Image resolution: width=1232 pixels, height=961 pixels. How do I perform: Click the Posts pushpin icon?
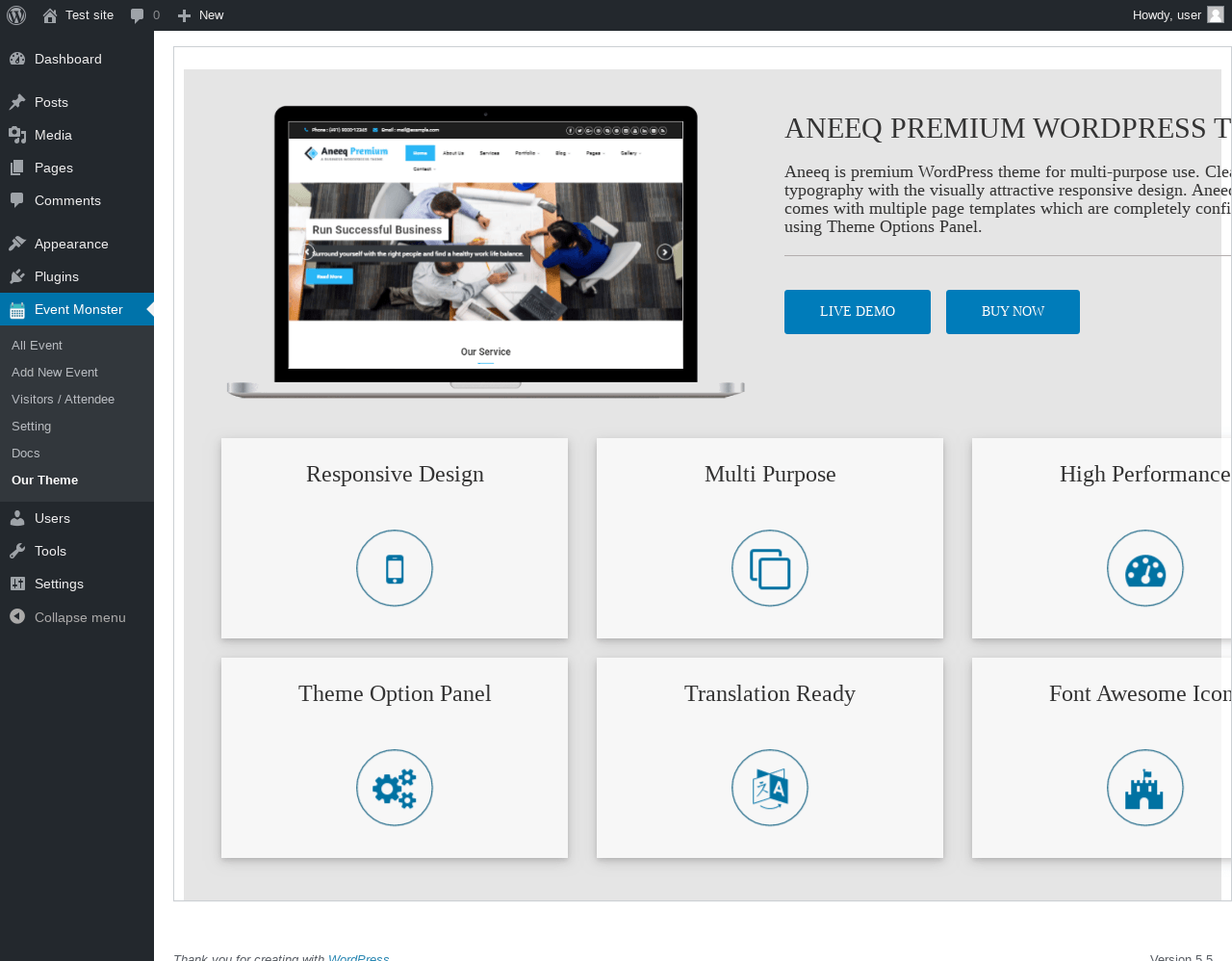click(17, 102)
